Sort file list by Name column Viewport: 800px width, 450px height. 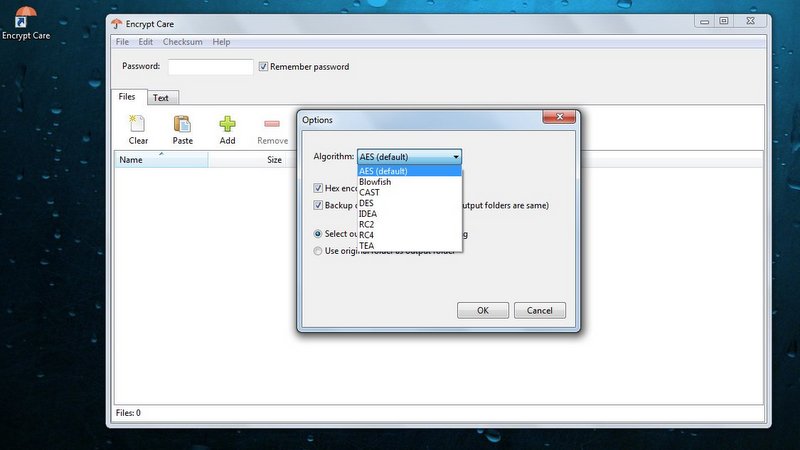point(161,160)
